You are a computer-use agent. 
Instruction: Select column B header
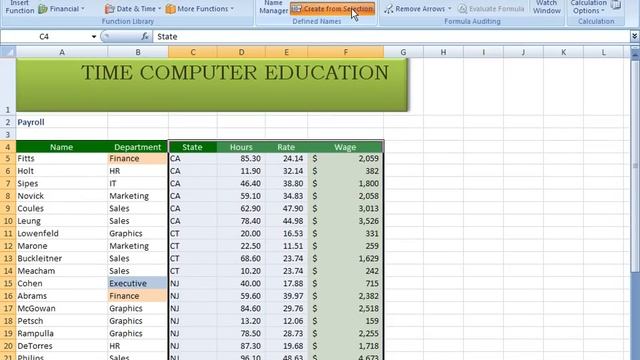(x=138, y=52)
